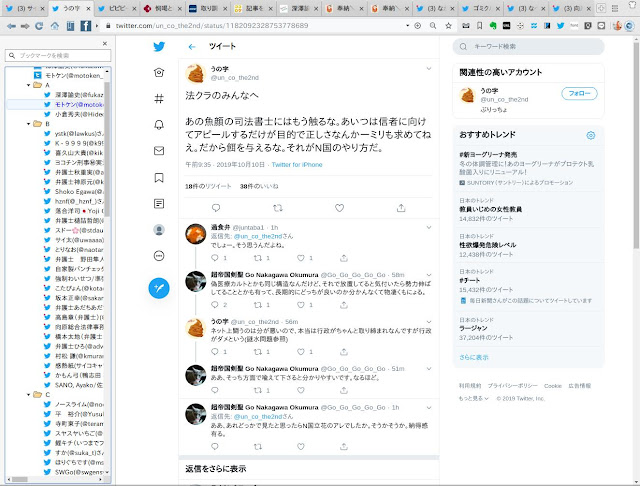
Task: Reload the page with the refresh icon
Action: (x=39, y=26)
